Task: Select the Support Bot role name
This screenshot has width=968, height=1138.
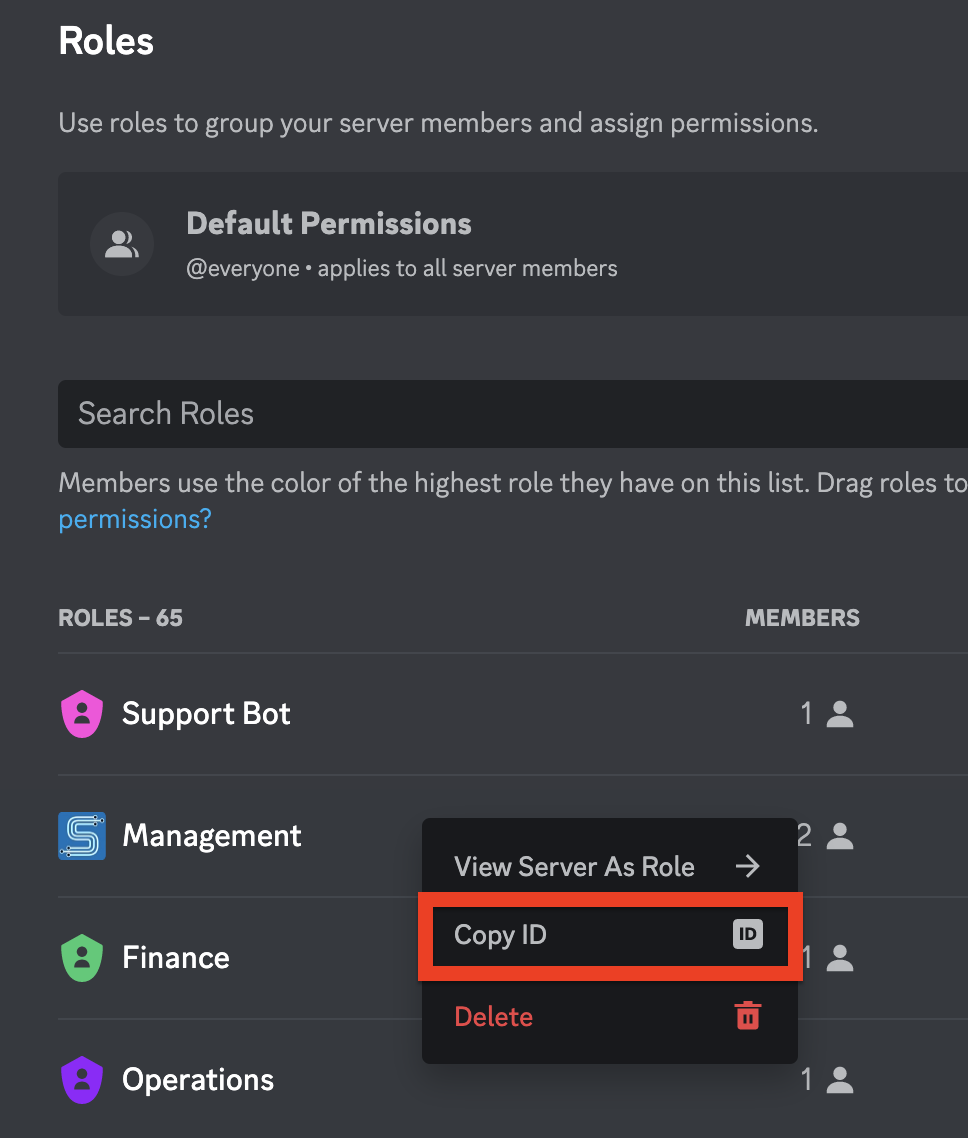Action: click(x=206, y=714)
